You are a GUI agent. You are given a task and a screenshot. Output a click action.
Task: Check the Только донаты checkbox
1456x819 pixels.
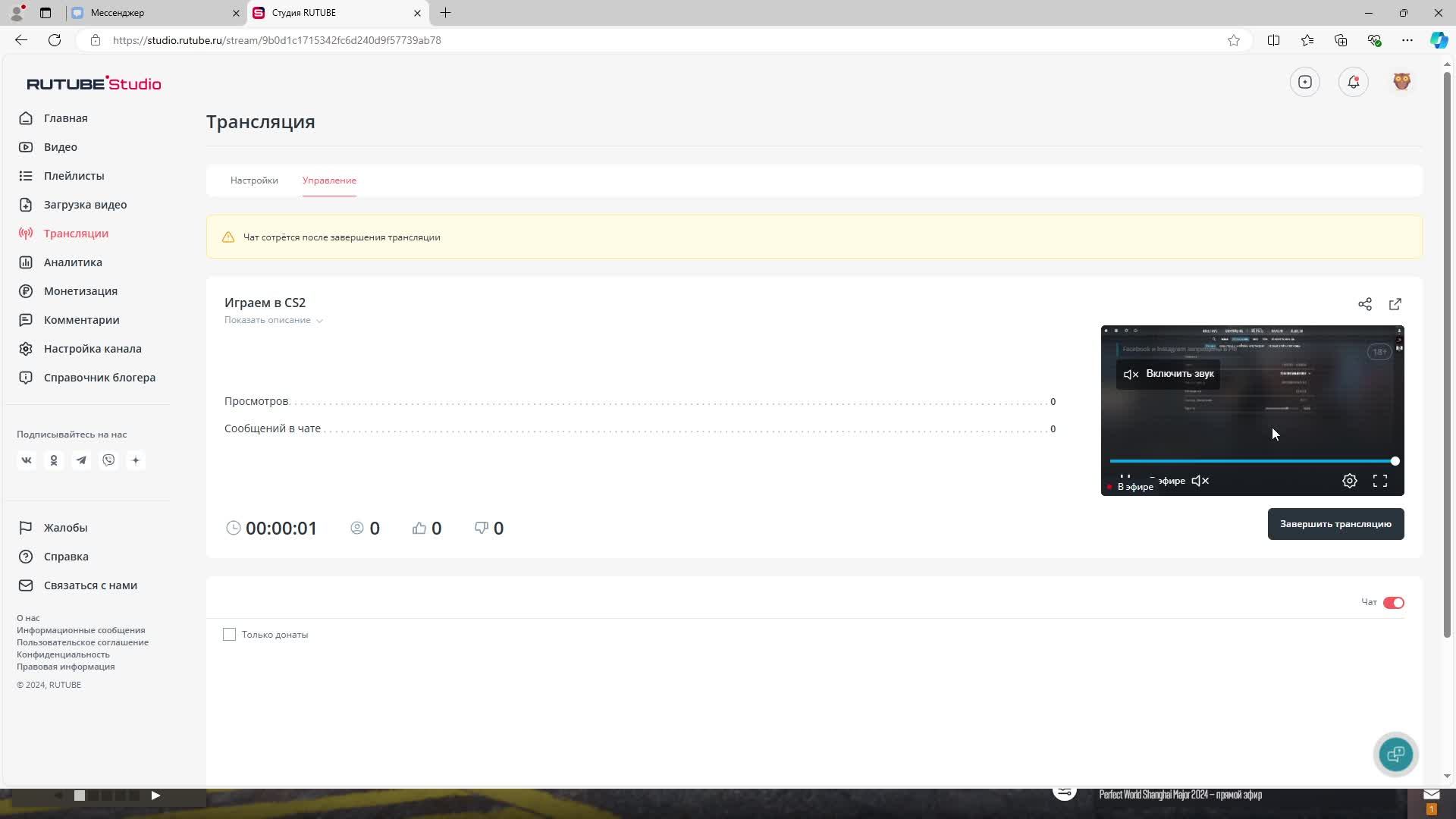point(230,635)
